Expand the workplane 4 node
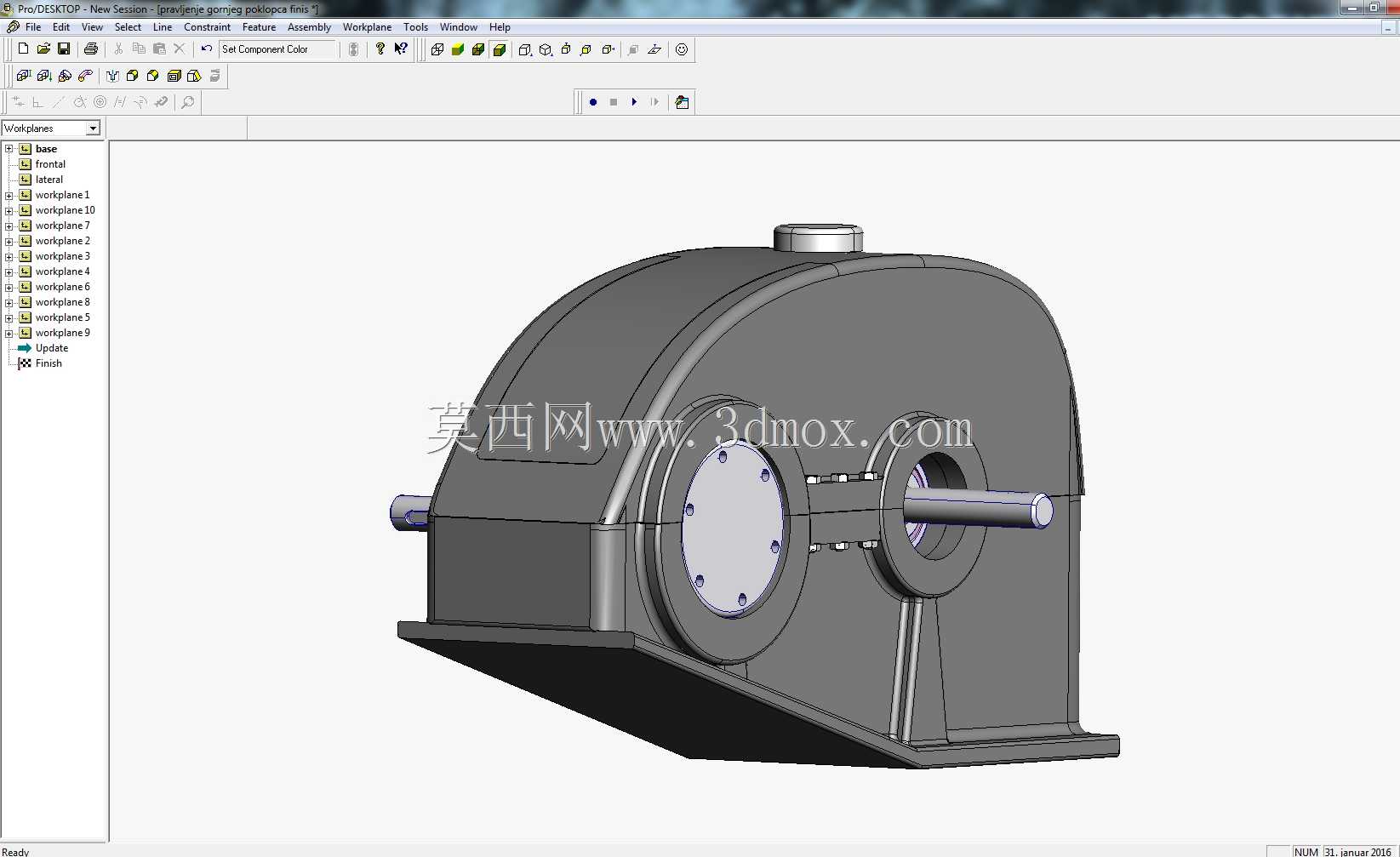 (x=9, y=271)
